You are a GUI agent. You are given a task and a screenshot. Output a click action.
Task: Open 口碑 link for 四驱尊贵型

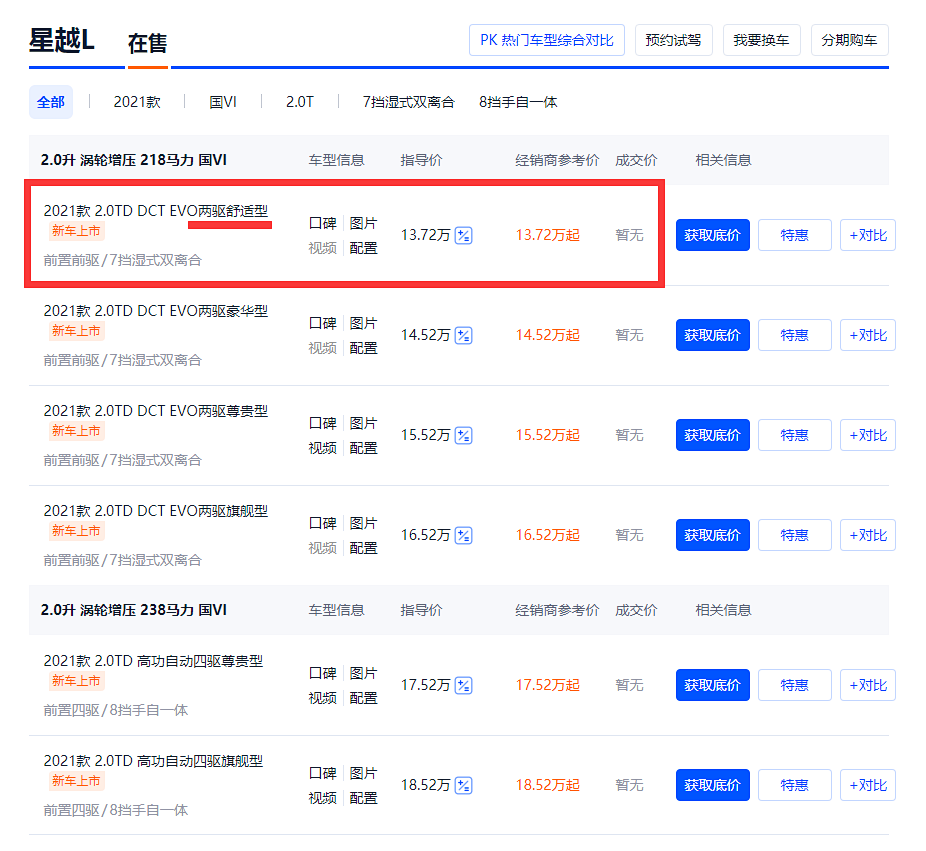tap(323, 673)
